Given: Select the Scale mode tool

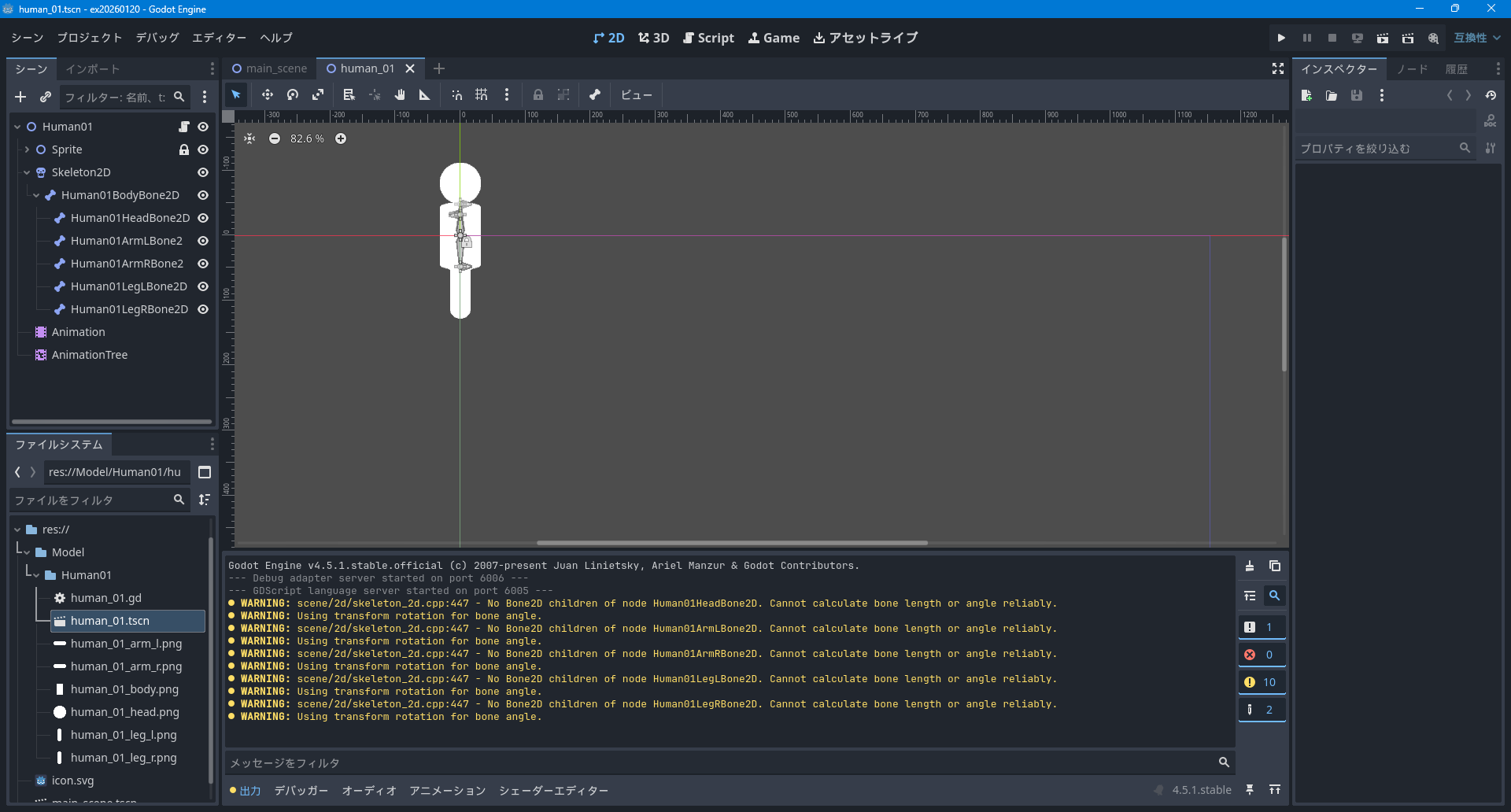Looking at the screenshot, I should pos(318,95).
